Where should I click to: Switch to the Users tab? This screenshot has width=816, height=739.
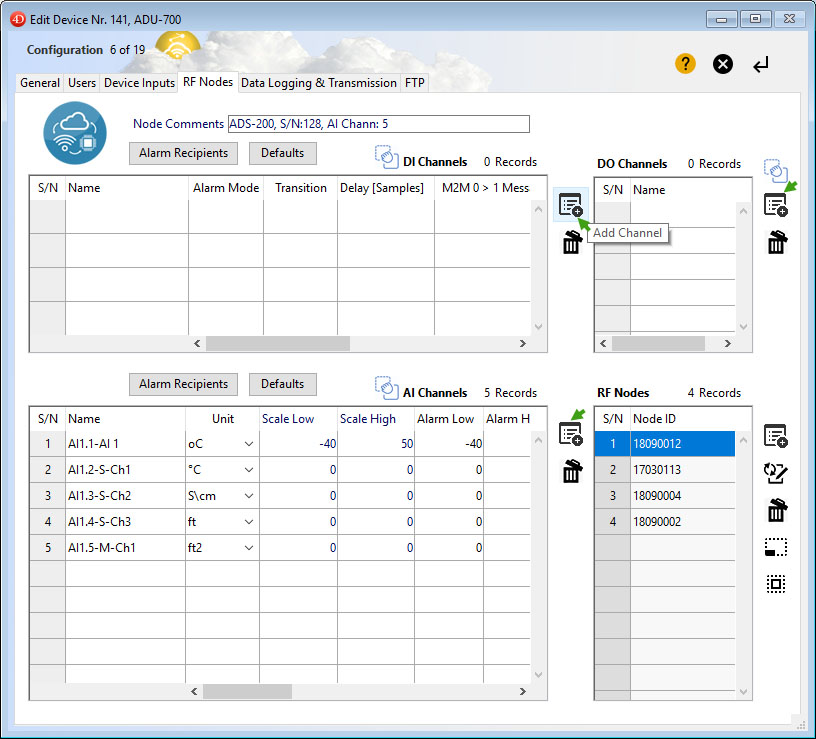click(82, 83)
